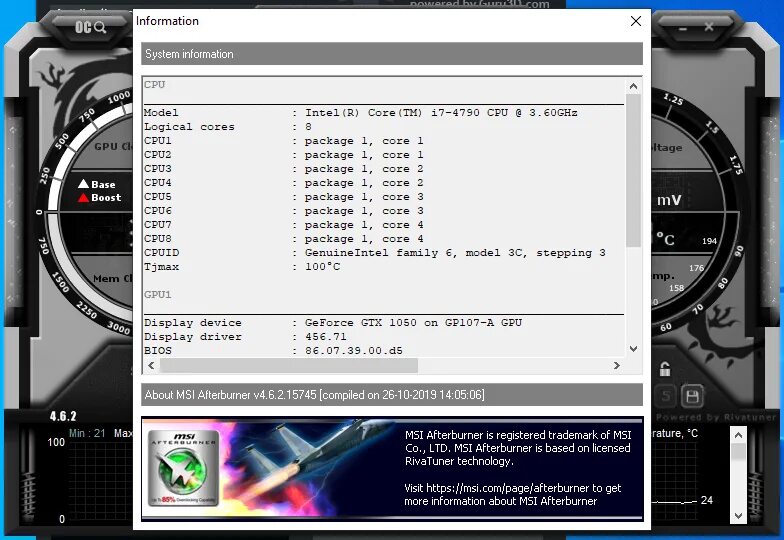Viewport: 784px width, 540px height.
Task: Select the CPU2 package row
Action: click(284, 155)
